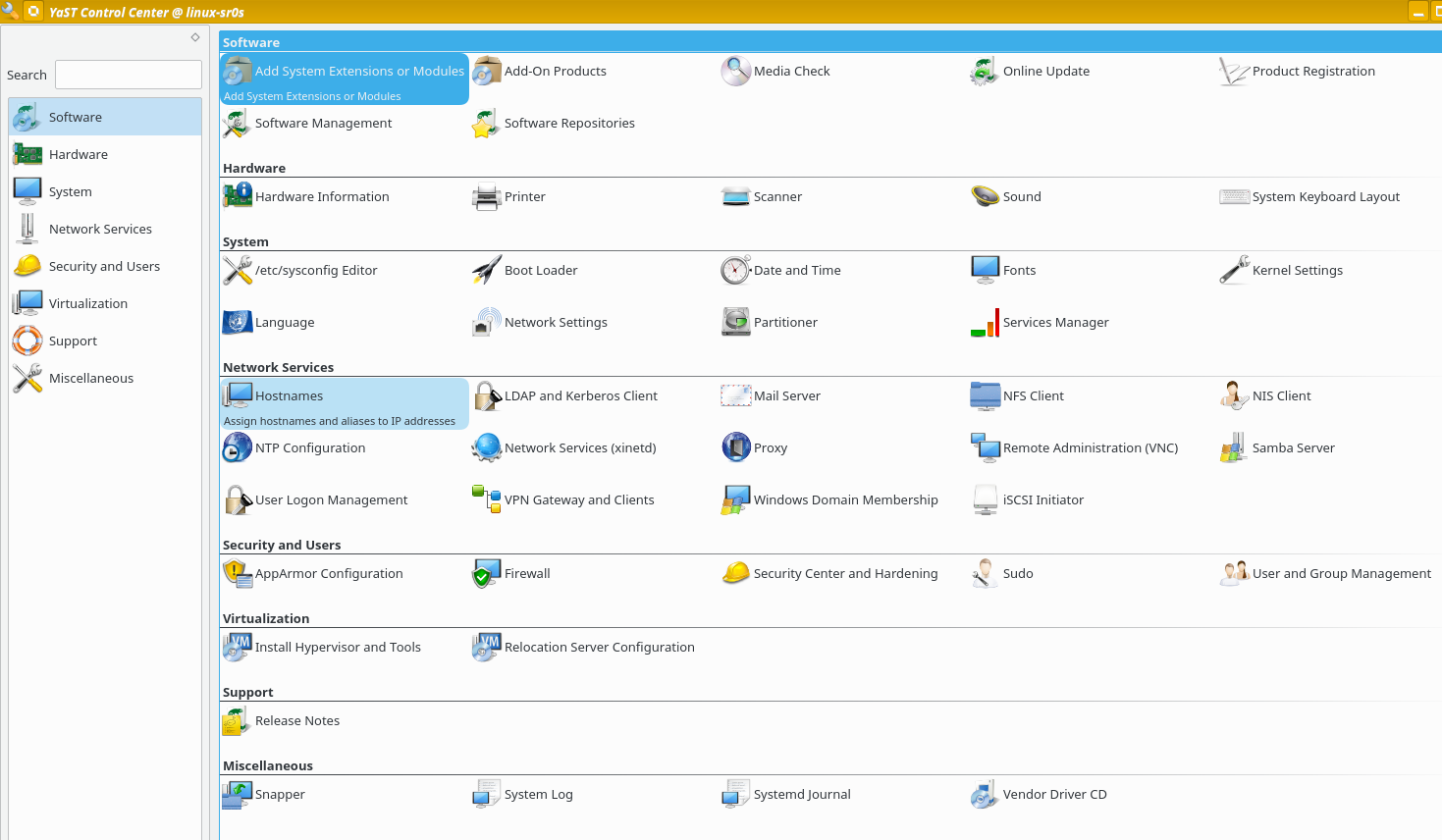The image size is (1442, 840).
Task: Switch to Security and Users sidebar category
Action: click(104, 267)
